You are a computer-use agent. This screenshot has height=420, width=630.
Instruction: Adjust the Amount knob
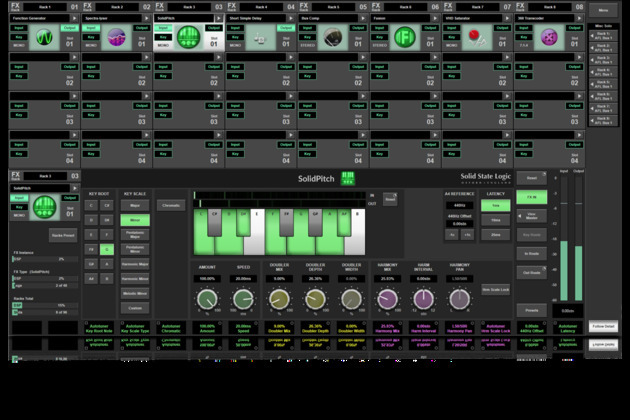pos(207,299)
